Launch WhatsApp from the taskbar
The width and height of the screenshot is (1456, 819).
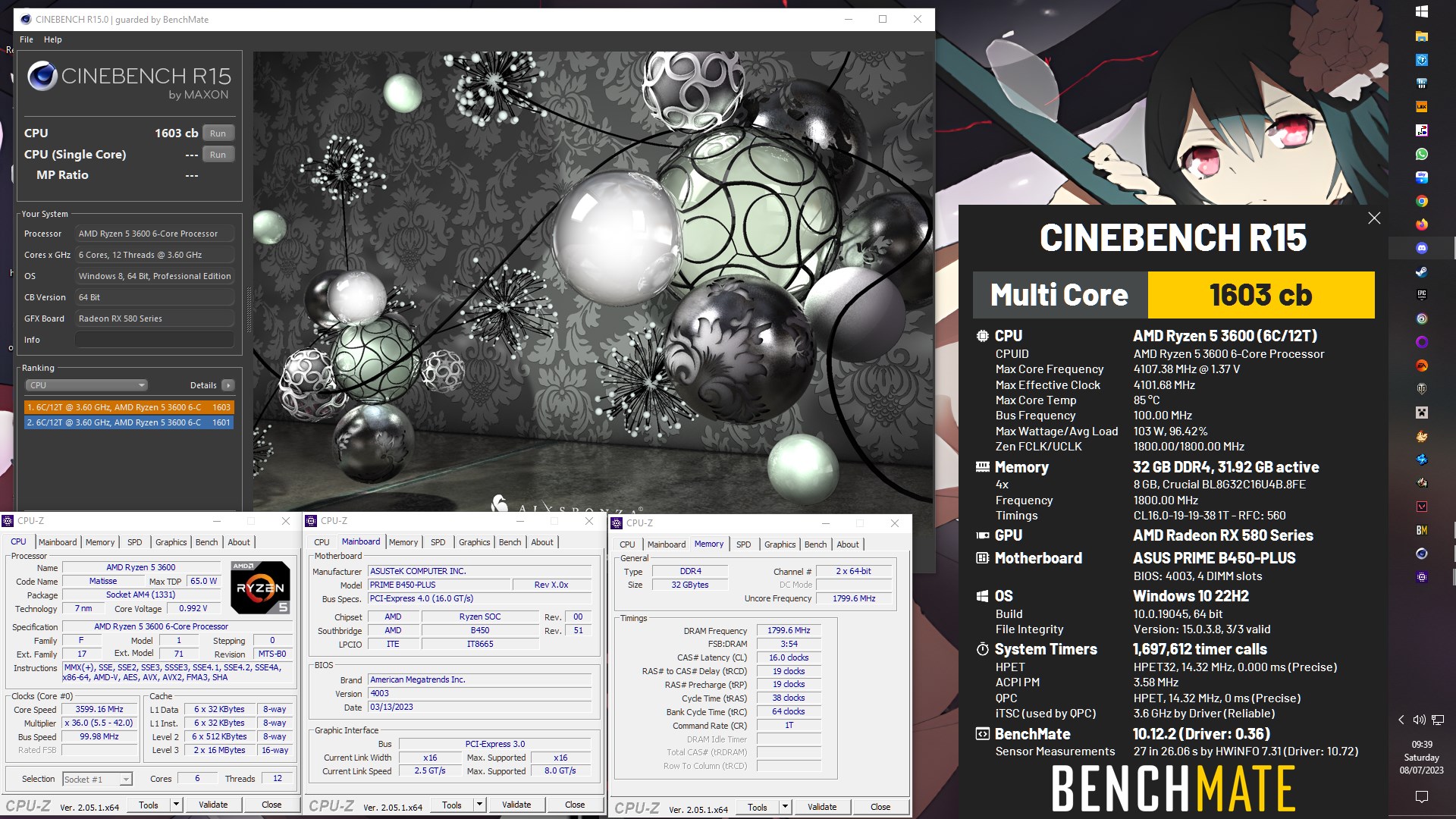click(x=1422, y=154)
